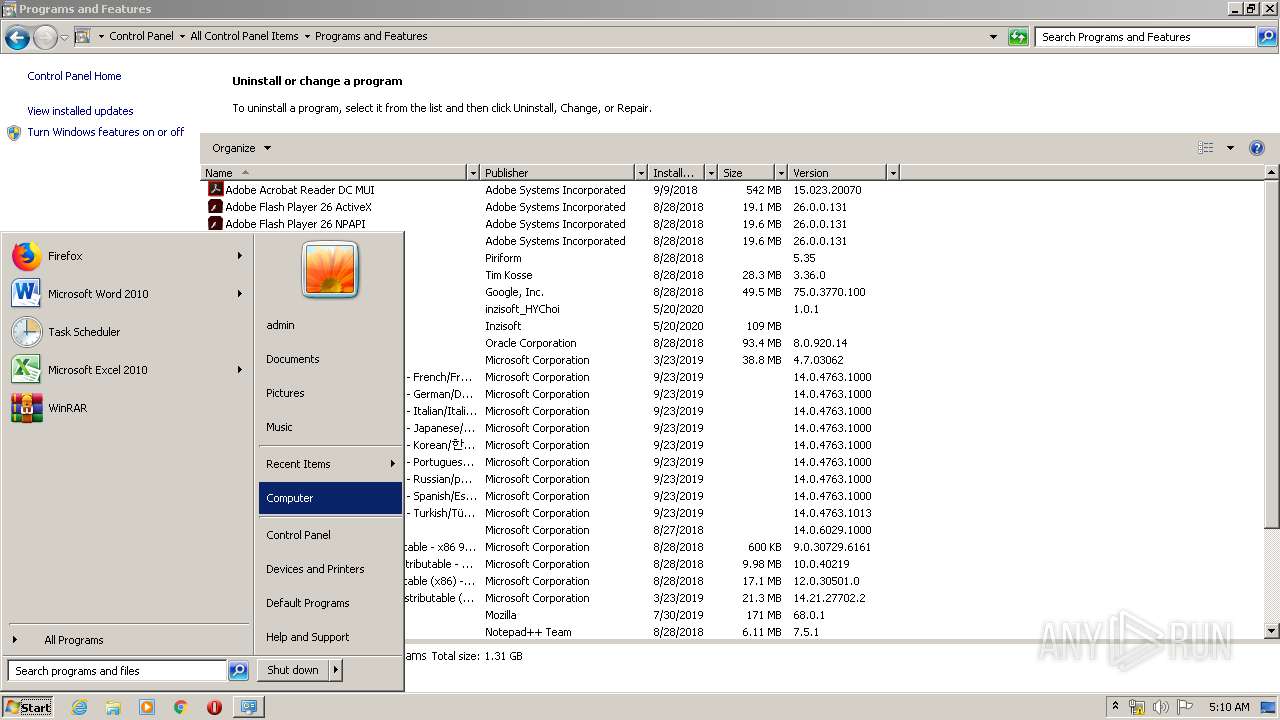Launch Google Chrome from the taskbar
1280x720 pixels.
click(181, 707)
